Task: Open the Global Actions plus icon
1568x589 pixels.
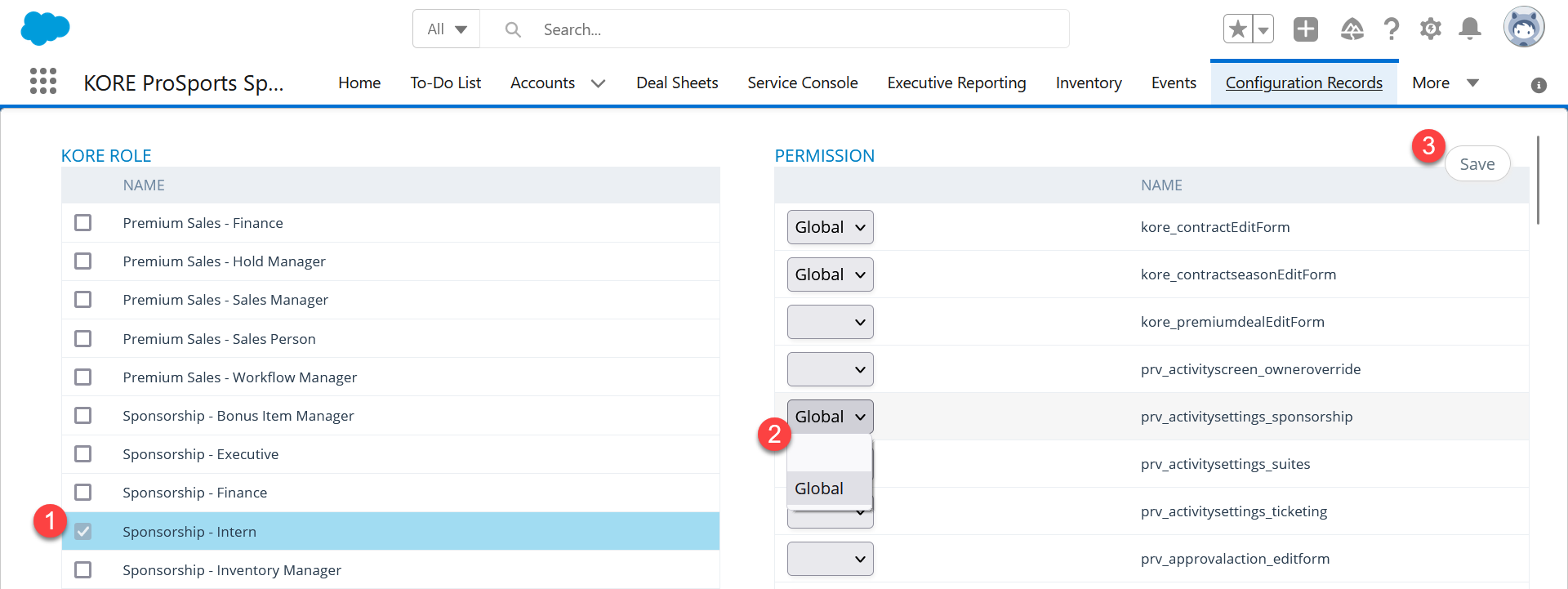Action: (1306, 29)
